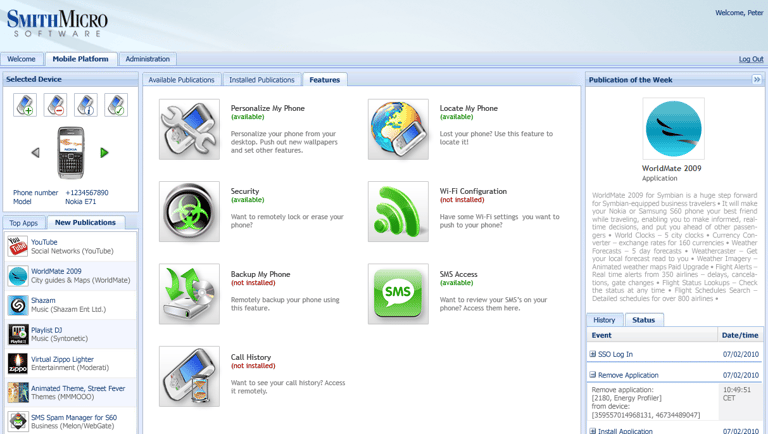Click the SMS Access title
Screen dimensions: 768x434
tap(458, 274)
